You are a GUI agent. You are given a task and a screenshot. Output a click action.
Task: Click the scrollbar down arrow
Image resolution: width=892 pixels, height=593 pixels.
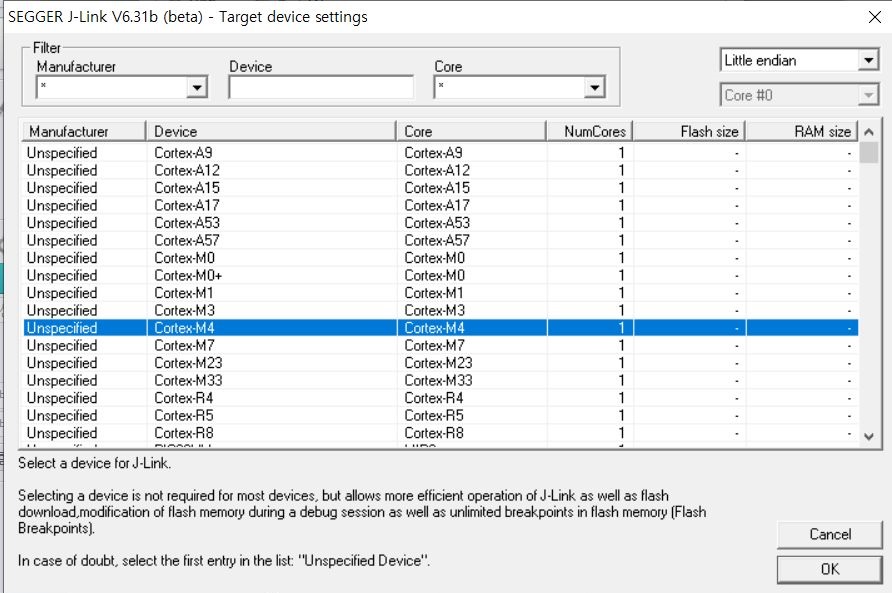pyautogui.click(x=869, y=436)
